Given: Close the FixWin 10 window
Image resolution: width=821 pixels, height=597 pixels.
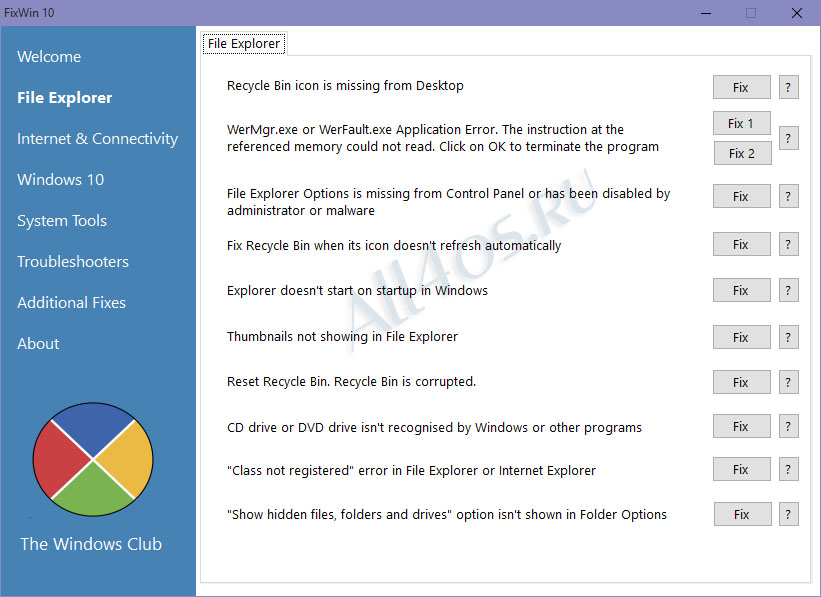Looking at the screenshot, I should click(797, 13).
